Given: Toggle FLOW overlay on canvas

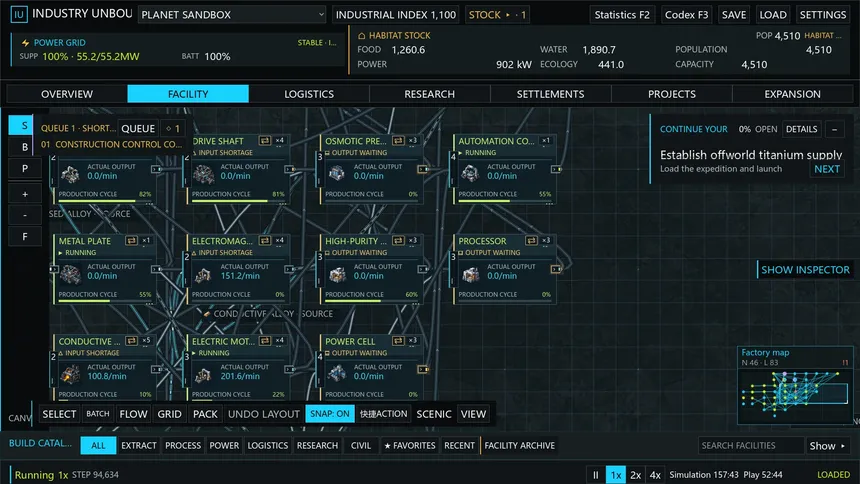Looking at the screenshot, I should coord(133,414).
